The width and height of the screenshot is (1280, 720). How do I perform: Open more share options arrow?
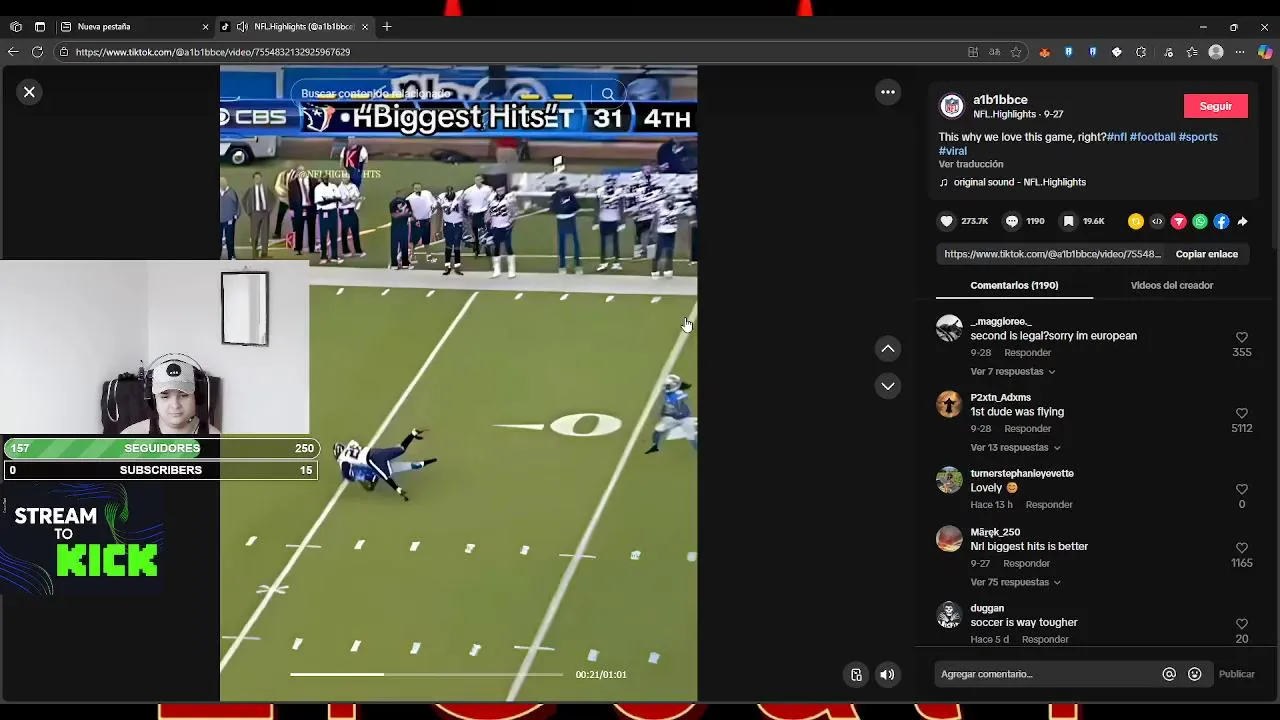pos(1242,222)
